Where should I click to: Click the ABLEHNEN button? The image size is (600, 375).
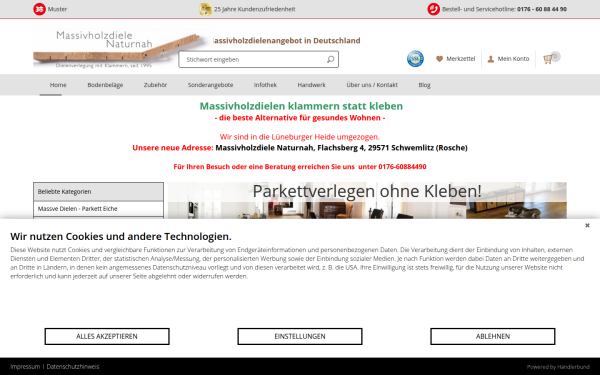pos(493,336)
